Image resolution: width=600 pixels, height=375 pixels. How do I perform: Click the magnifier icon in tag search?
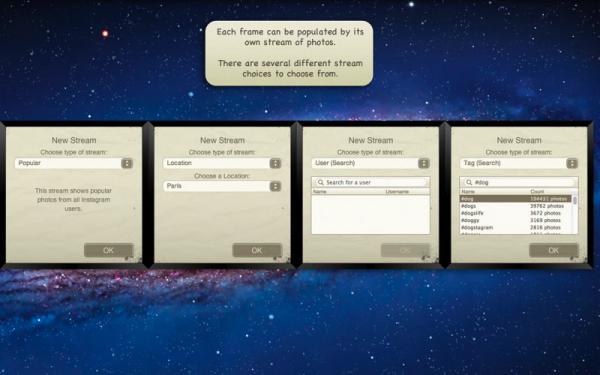click(469, 183)
